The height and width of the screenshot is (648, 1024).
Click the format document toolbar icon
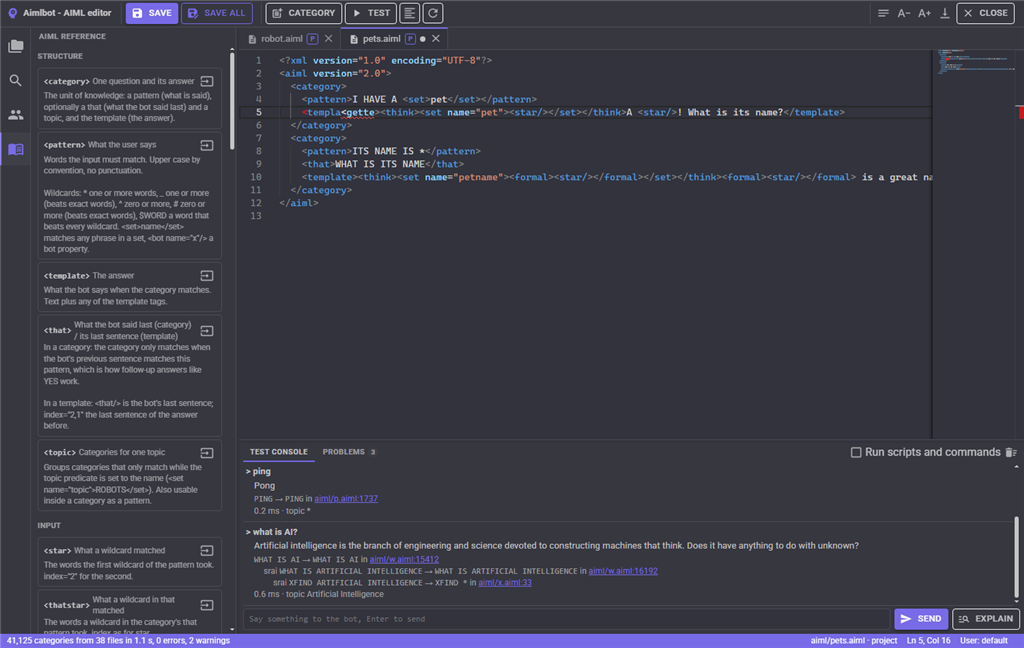pyautogui.click(x=409, y=13)
